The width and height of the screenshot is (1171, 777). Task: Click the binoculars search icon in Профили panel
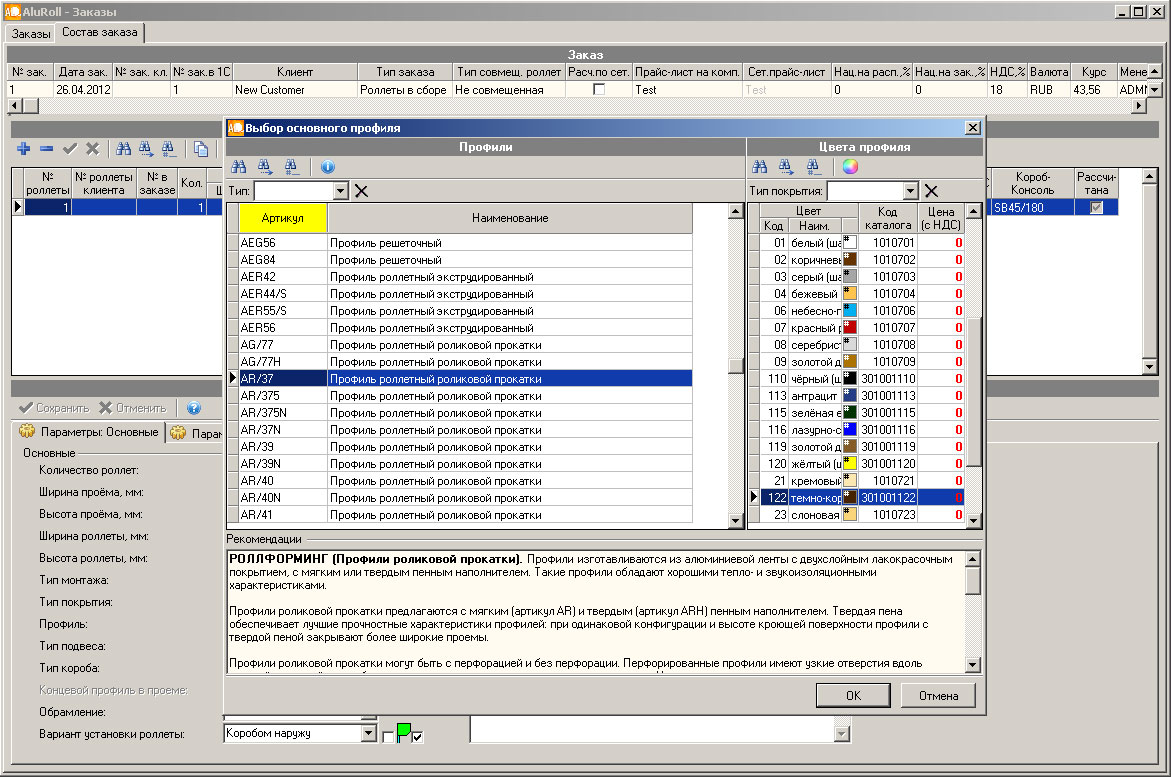click(239, 167)
